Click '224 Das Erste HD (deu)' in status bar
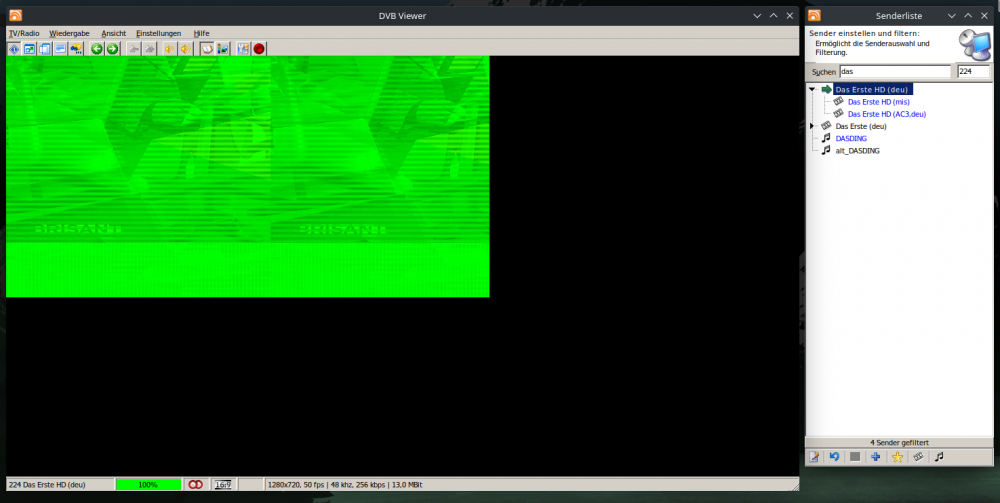 pyautogui.click(x=47, y=485)
